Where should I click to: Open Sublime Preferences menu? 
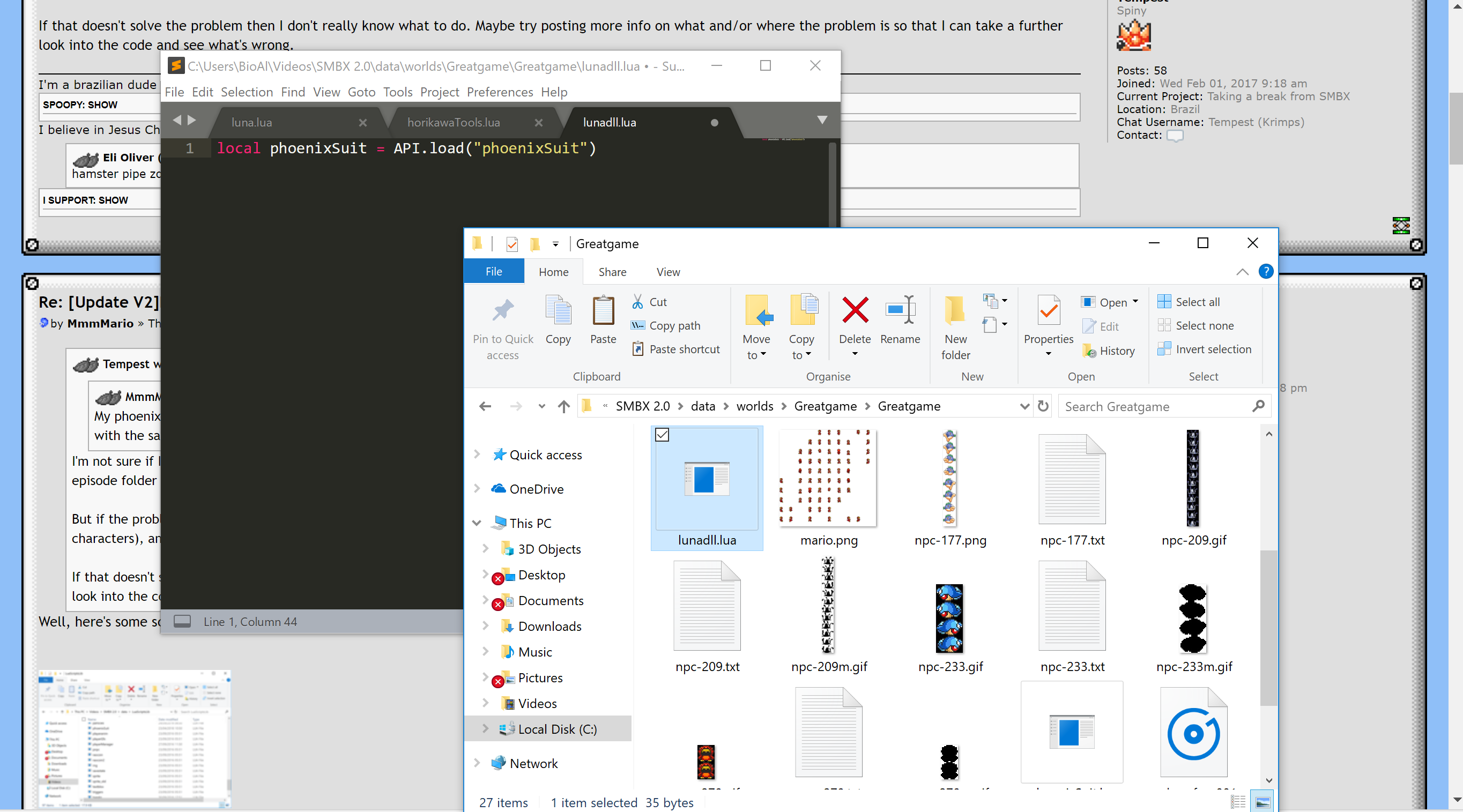click(500, 92)
